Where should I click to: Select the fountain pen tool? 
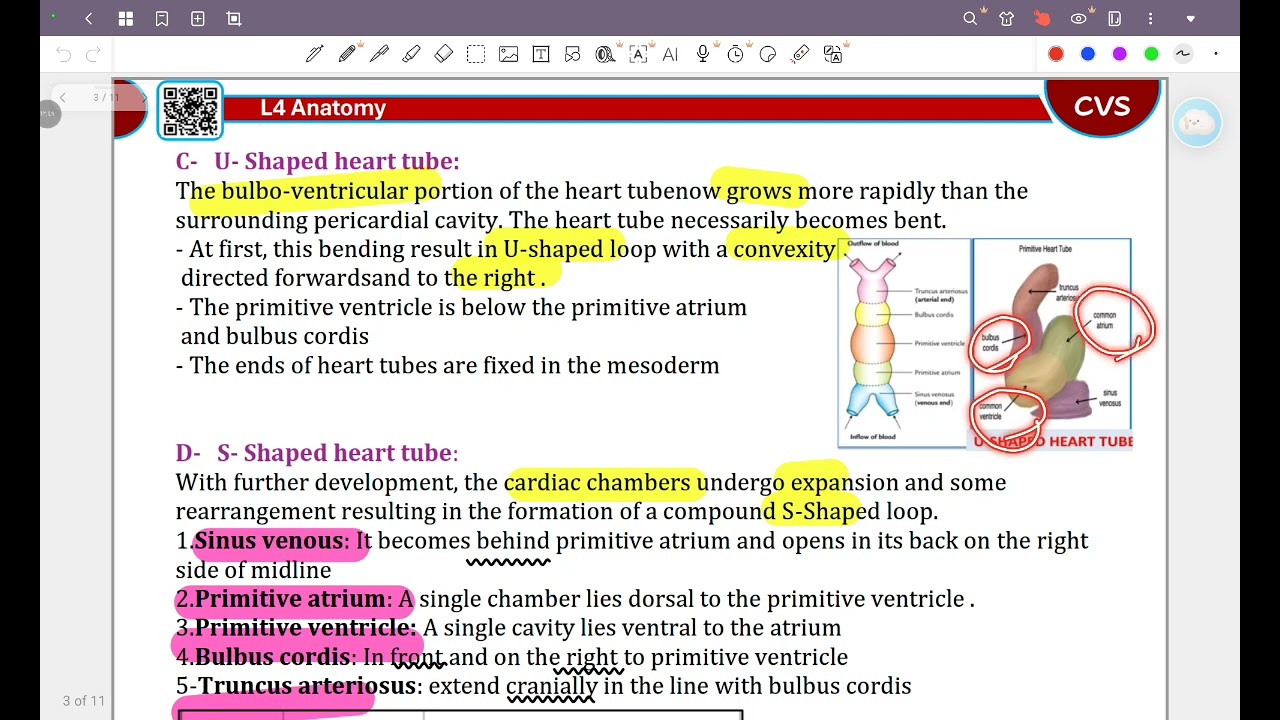(x=315, y=54)
